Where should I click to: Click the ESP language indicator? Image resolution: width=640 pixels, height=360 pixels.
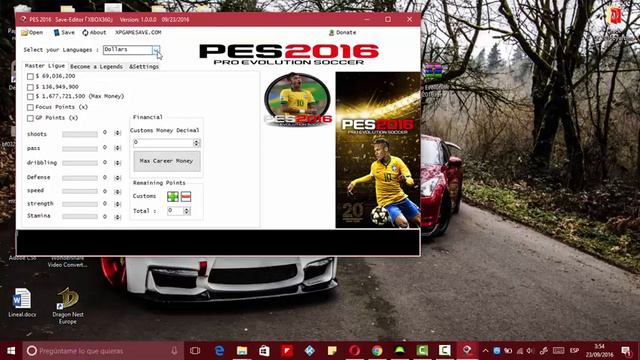coord(574,351)
